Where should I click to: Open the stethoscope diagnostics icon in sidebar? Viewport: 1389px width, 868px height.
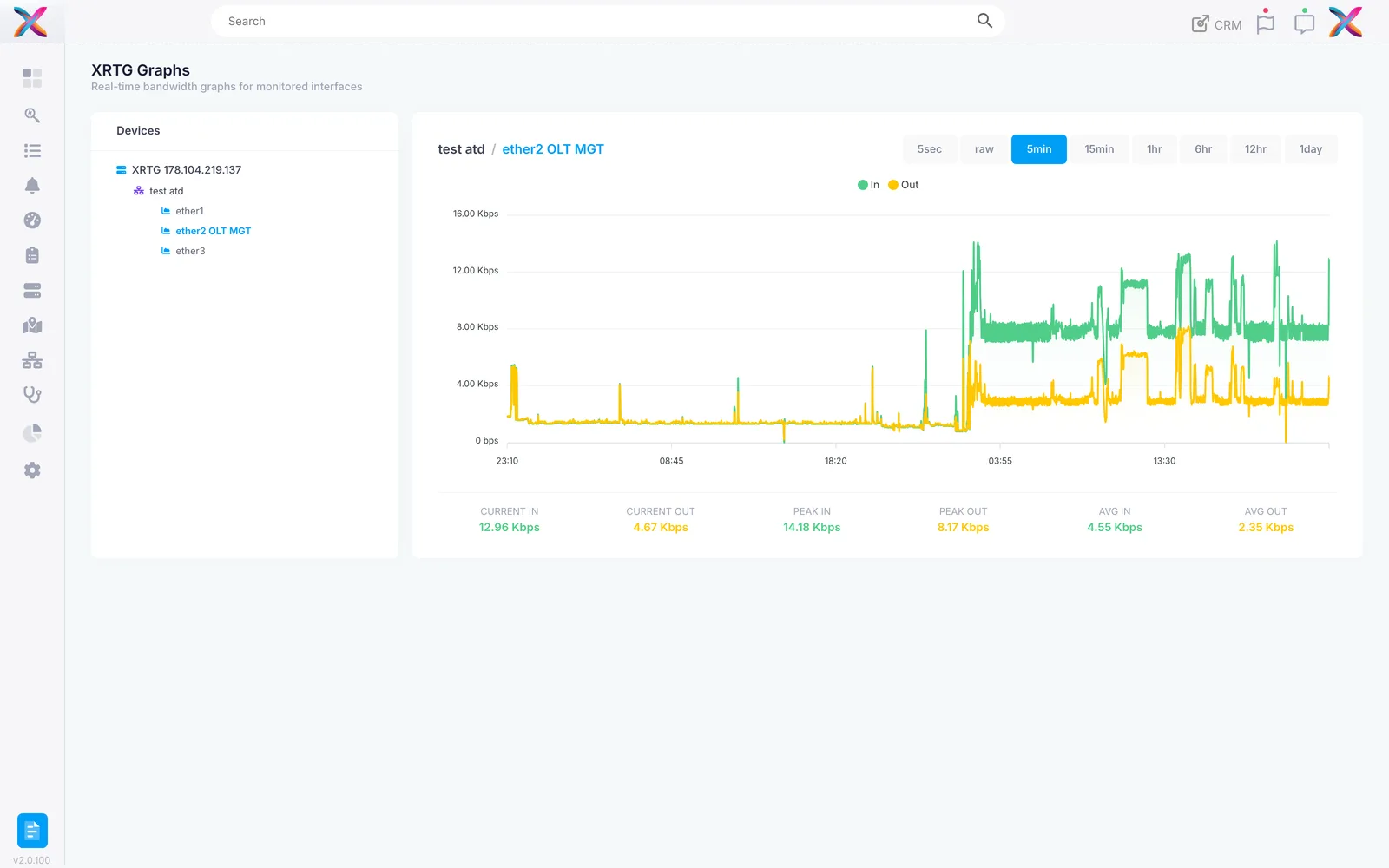point(32,395)
